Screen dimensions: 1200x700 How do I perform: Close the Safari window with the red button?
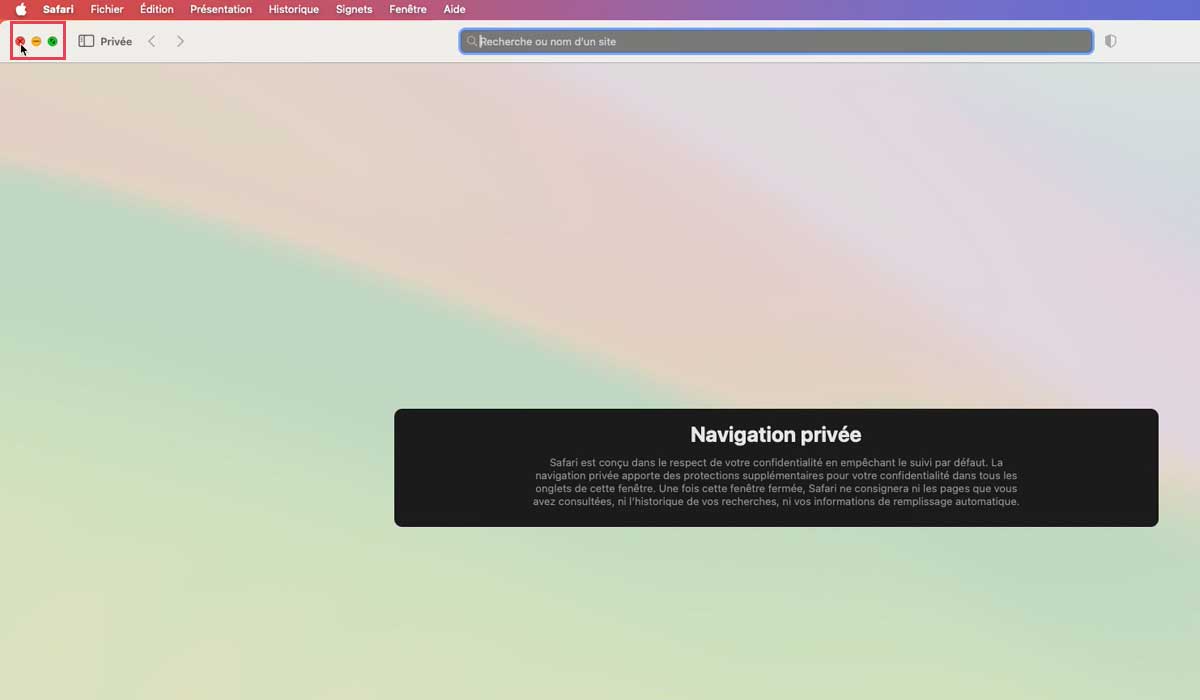tap(20, 41)
